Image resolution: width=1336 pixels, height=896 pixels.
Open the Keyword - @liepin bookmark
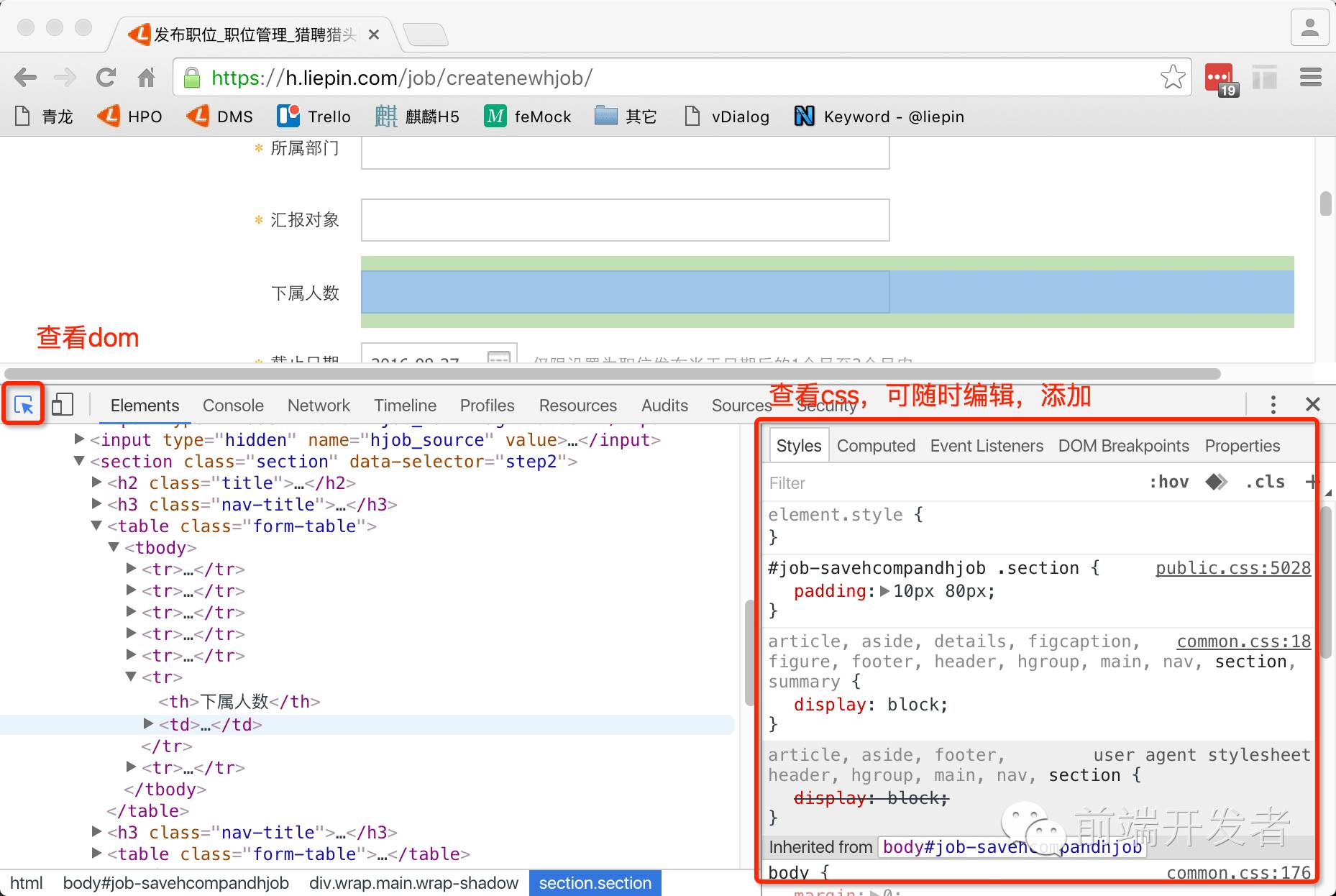[879, 116]
